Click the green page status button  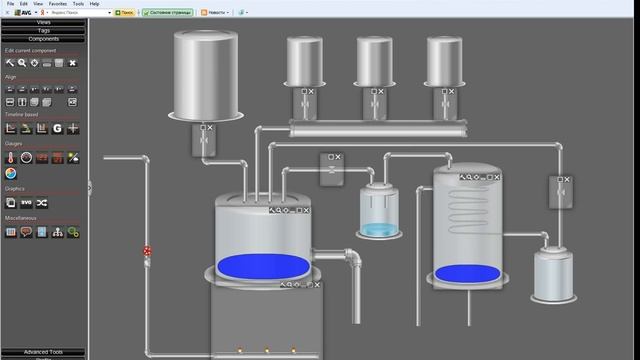tap(168, 13)
